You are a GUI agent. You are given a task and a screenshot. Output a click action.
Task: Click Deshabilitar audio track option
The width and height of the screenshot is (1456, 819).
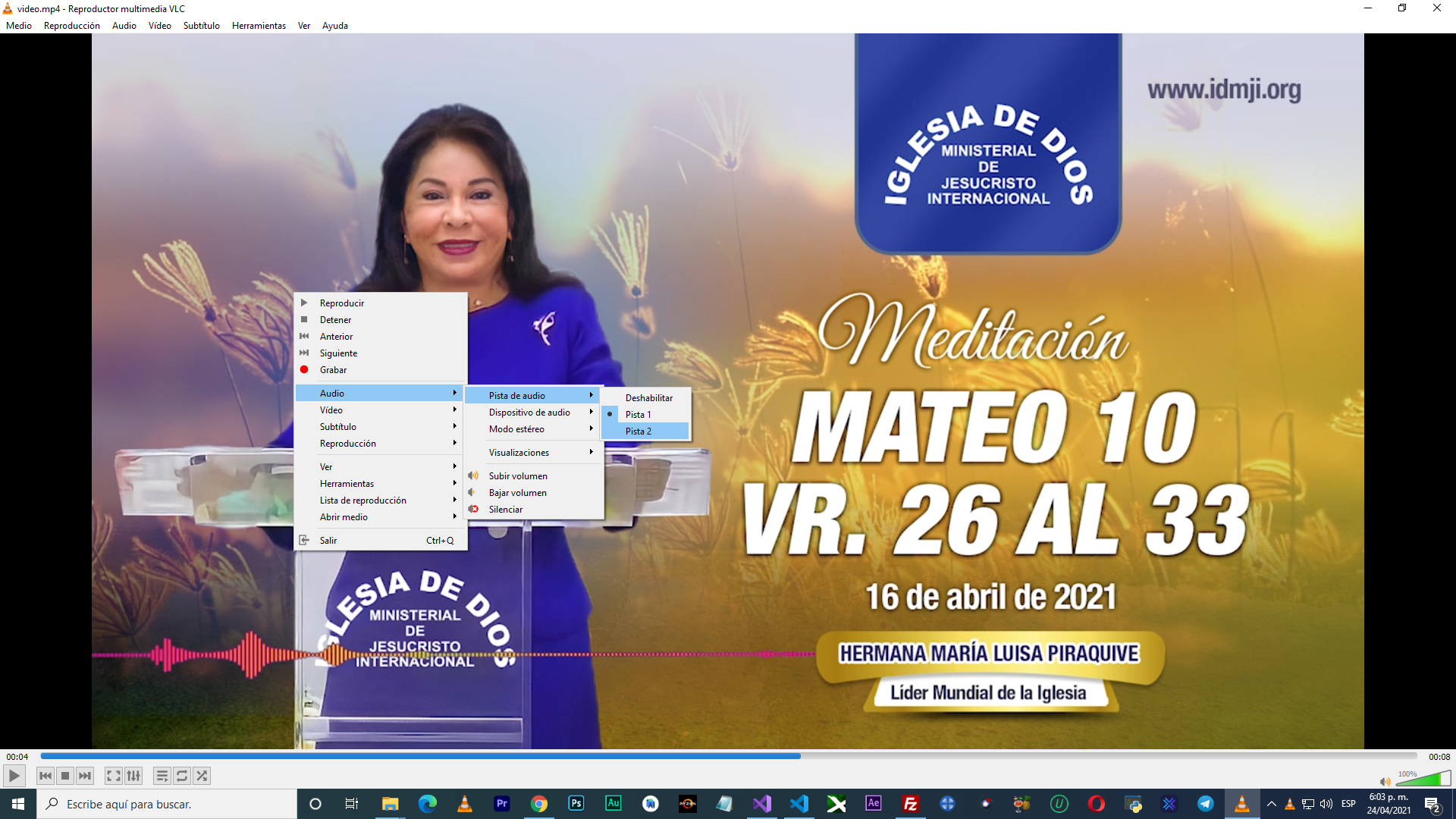(648, 398)
